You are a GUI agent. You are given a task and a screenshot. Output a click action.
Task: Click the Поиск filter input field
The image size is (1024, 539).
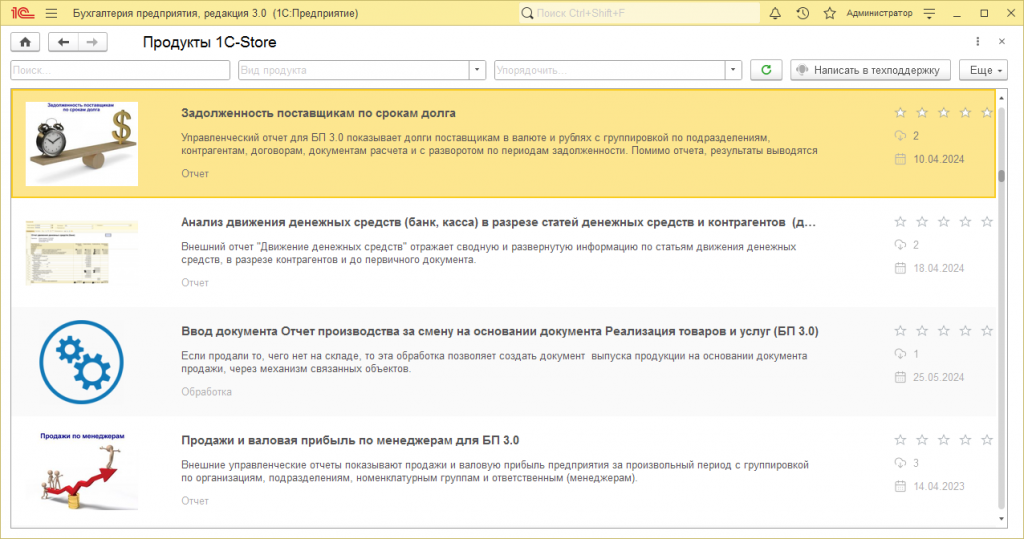[x=120, y=70]
